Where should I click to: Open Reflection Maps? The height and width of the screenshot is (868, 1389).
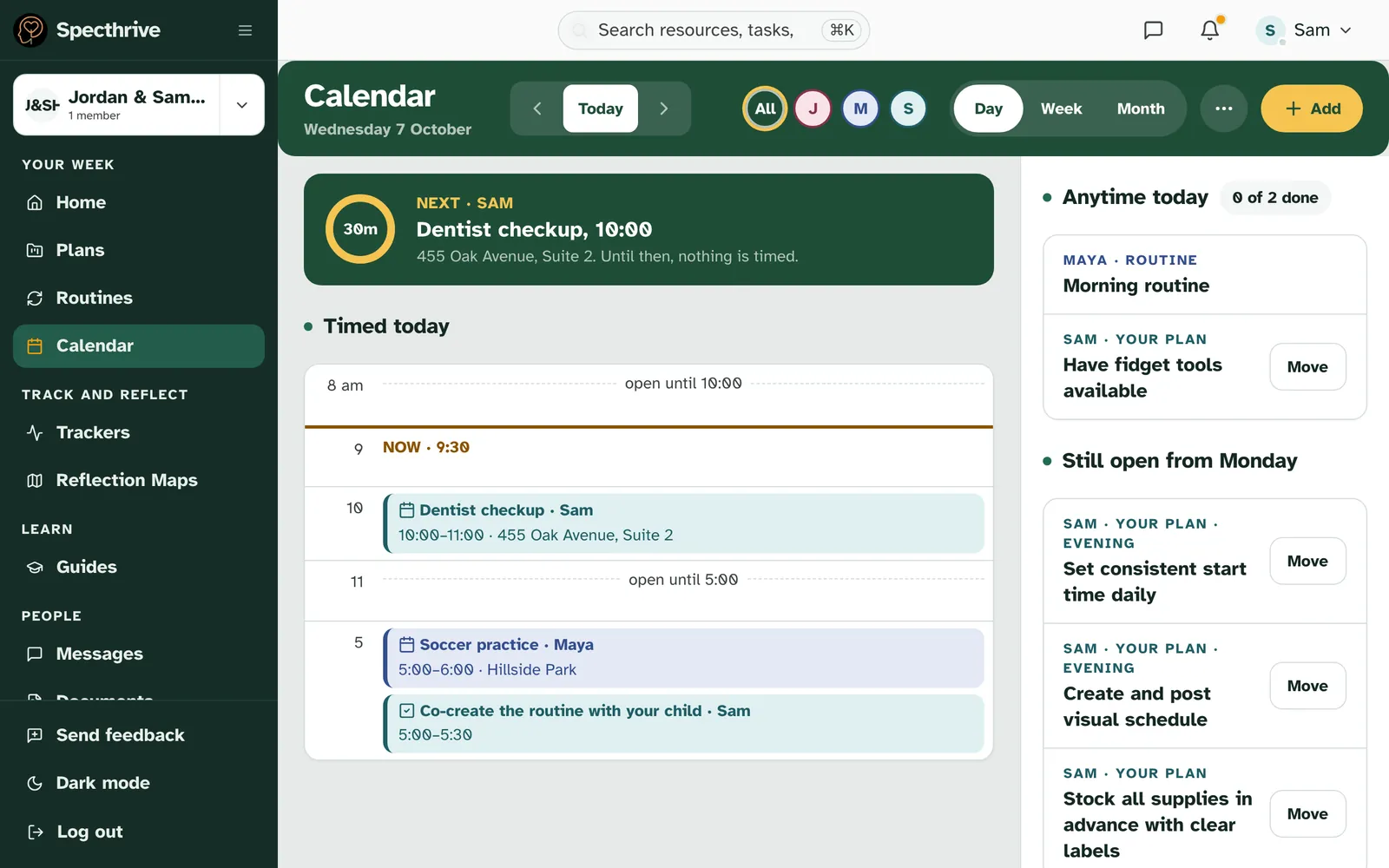tap(139, 480)
